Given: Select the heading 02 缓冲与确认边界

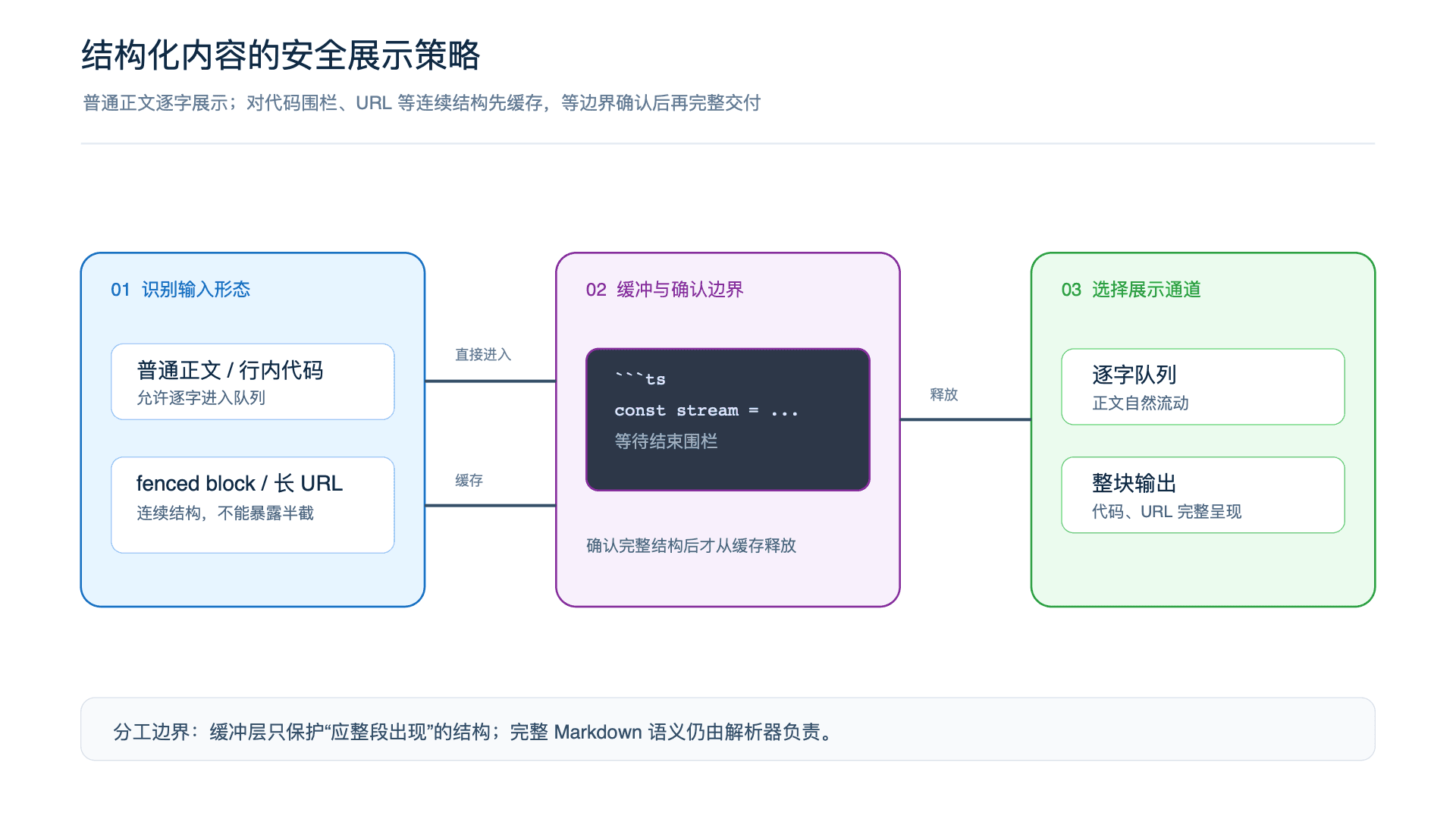Looking at the screenshot, I should pos(664,290).
